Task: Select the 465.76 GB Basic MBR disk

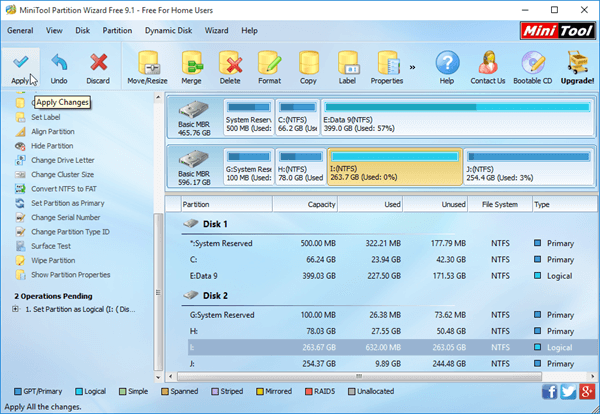Action: coord(194,117)
